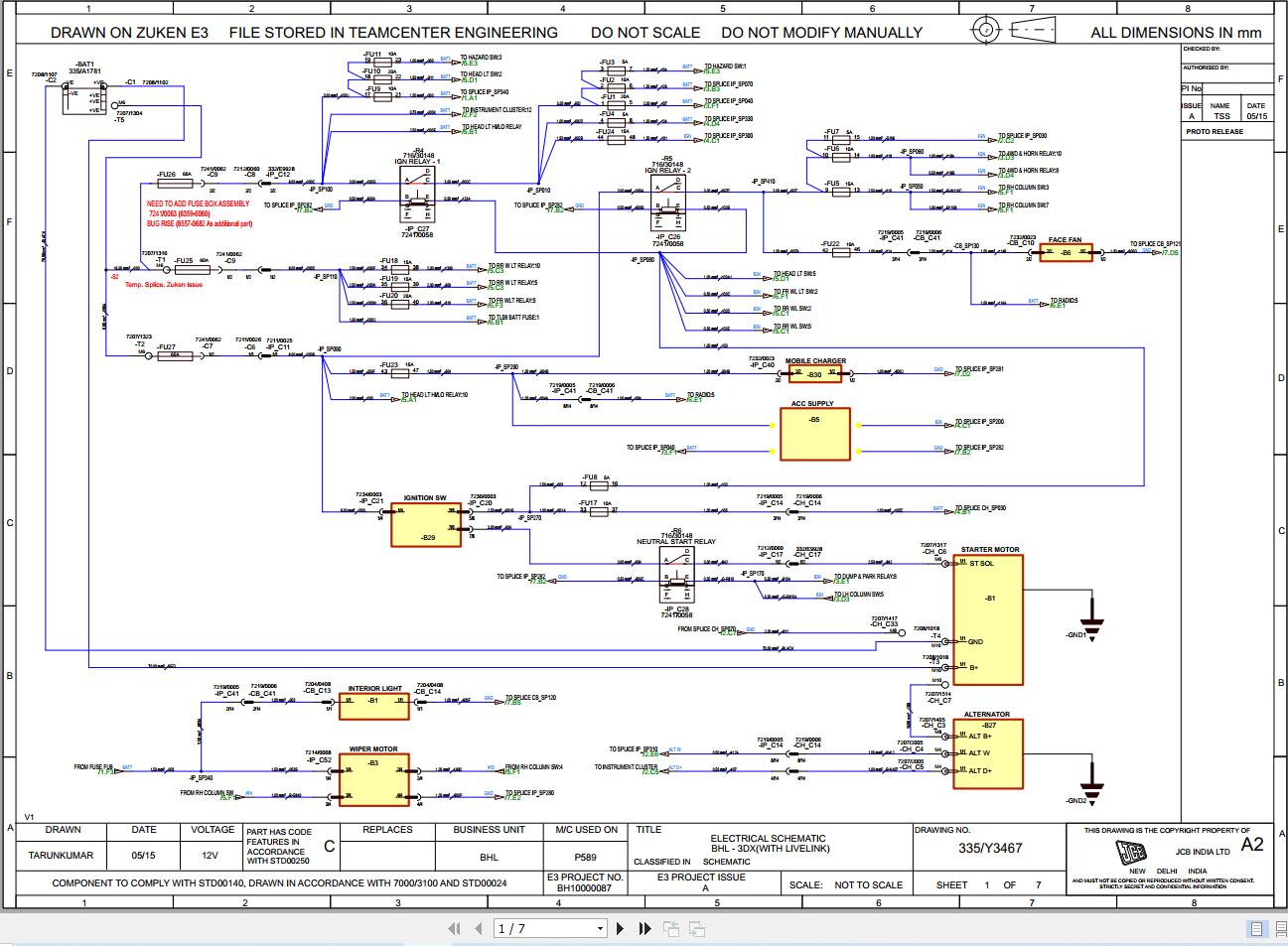Select the ALTERNATOR component block
Image resolution: width=1288 pixels, height=946 pixels.
[x=988, y=753]
